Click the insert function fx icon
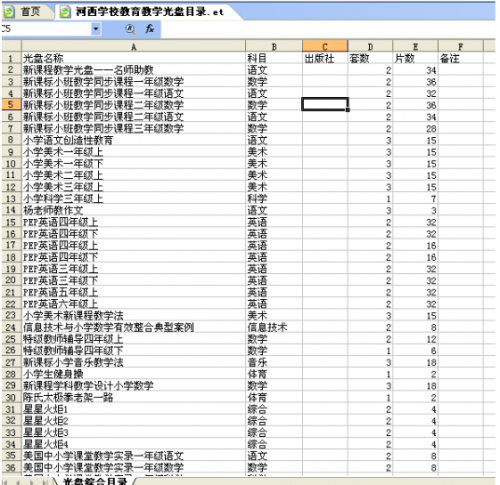 pyautogui.click(x=150, y=29)
